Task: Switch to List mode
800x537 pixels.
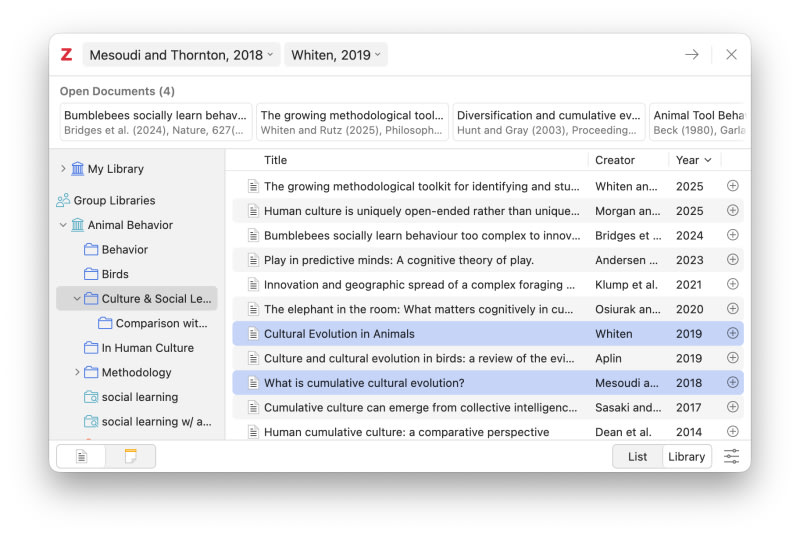Action: (637, 456)
